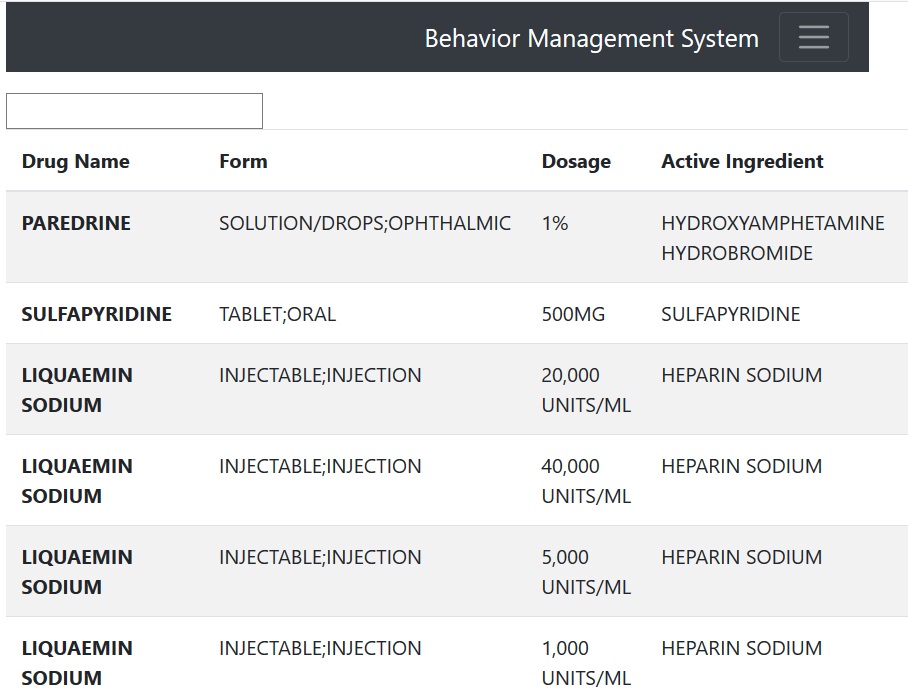Click the 1% dosage cell
The image size is (908, 688).
tap(555, 223)
